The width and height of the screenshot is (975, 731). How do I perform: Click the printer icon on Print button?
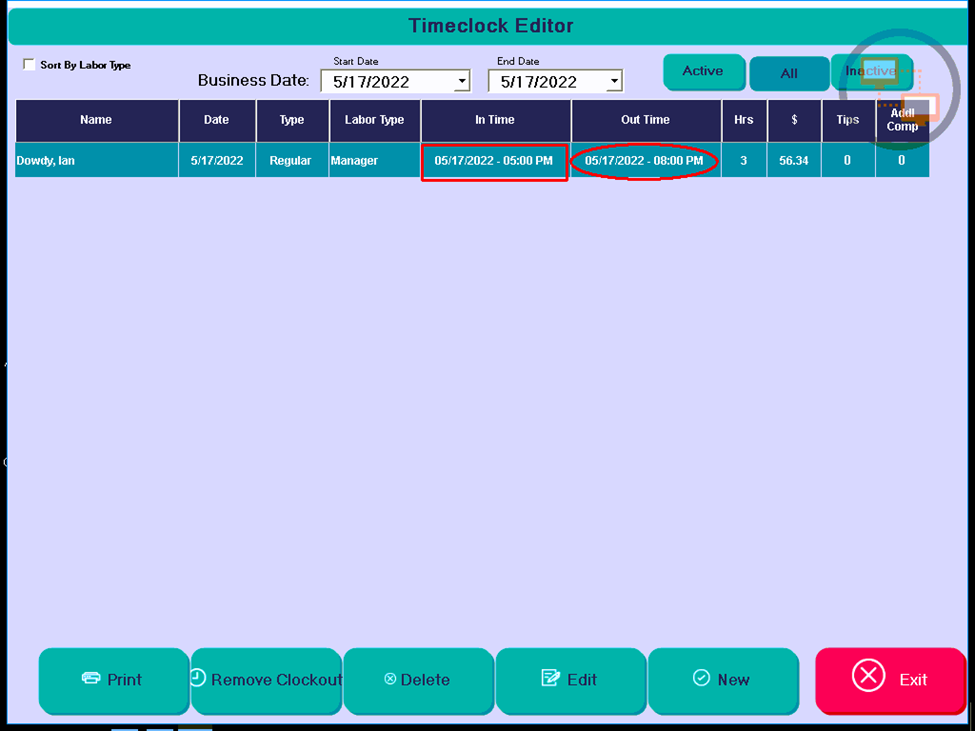91,678
